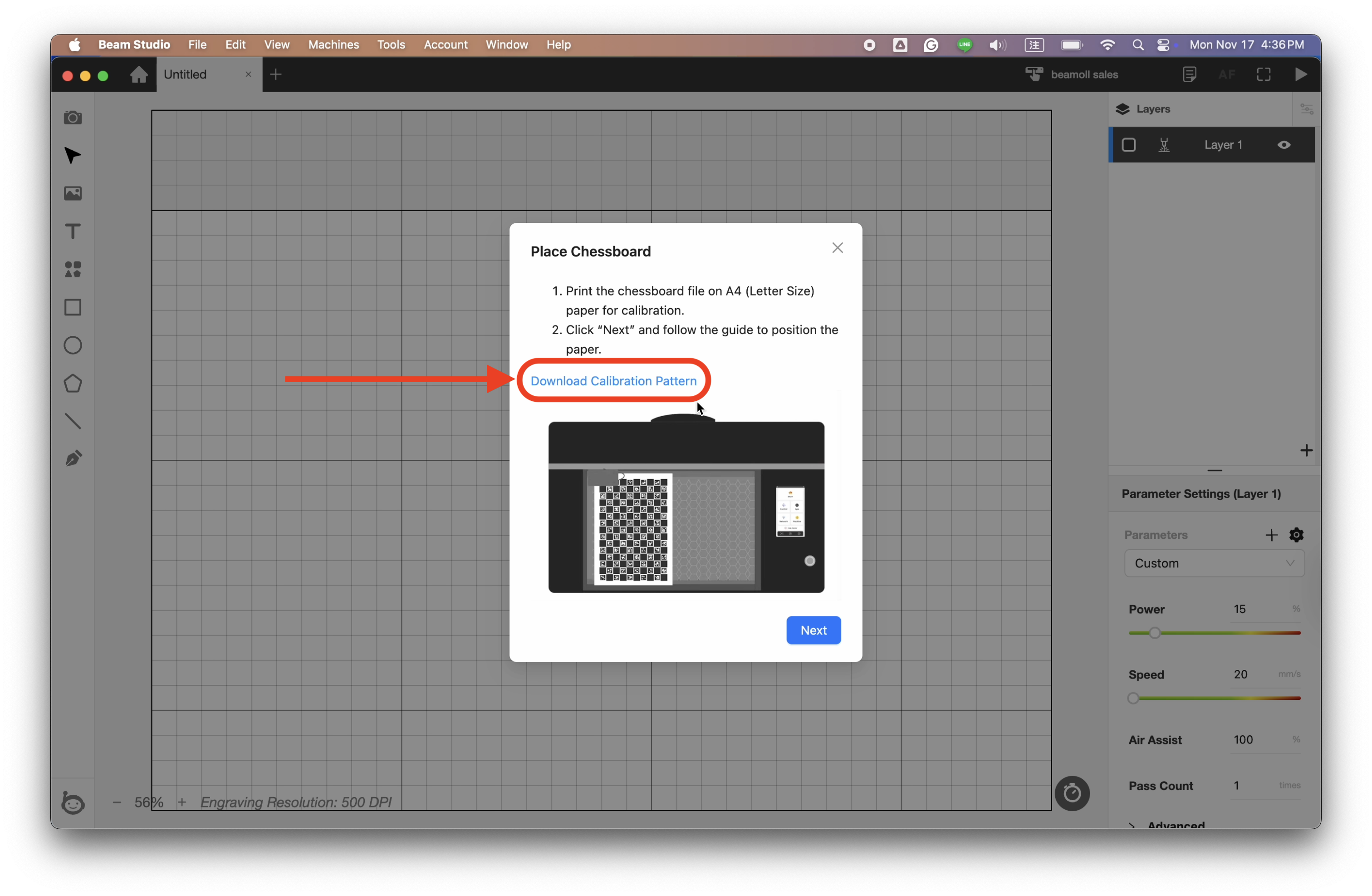Open macOS Spotlight search
The width and height of the screenshot is (1372, 896).
[x=1137, y=44]
